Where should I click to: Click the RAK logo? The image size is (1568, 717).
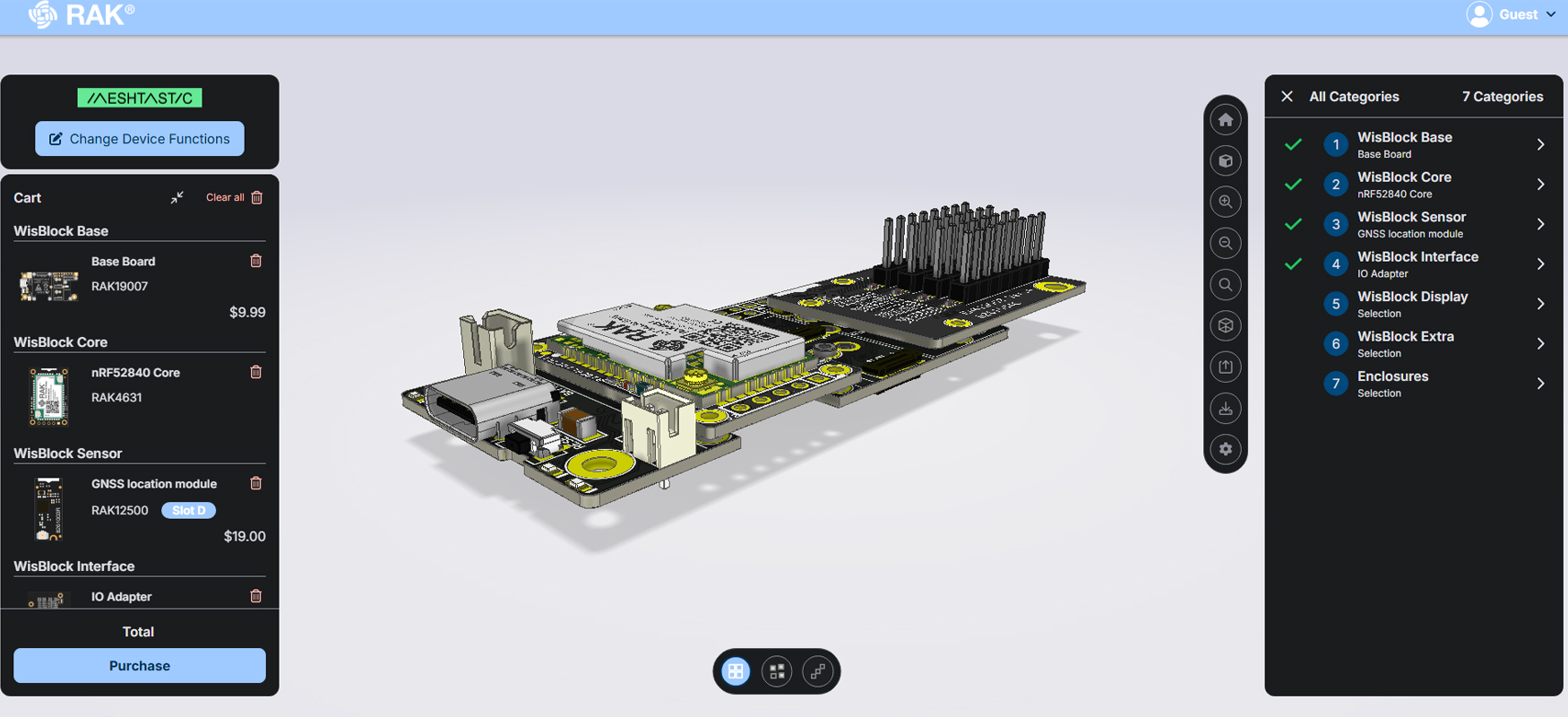[x=81, y=14]
